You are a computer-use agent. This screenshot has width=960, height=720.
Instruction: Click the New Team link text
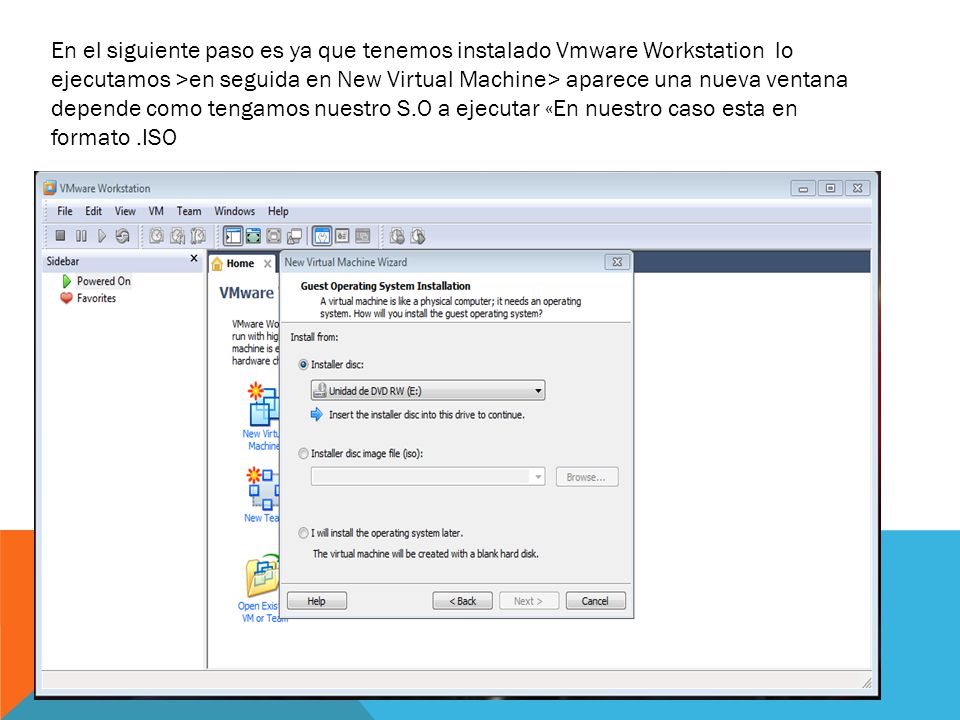pos(261,518)
